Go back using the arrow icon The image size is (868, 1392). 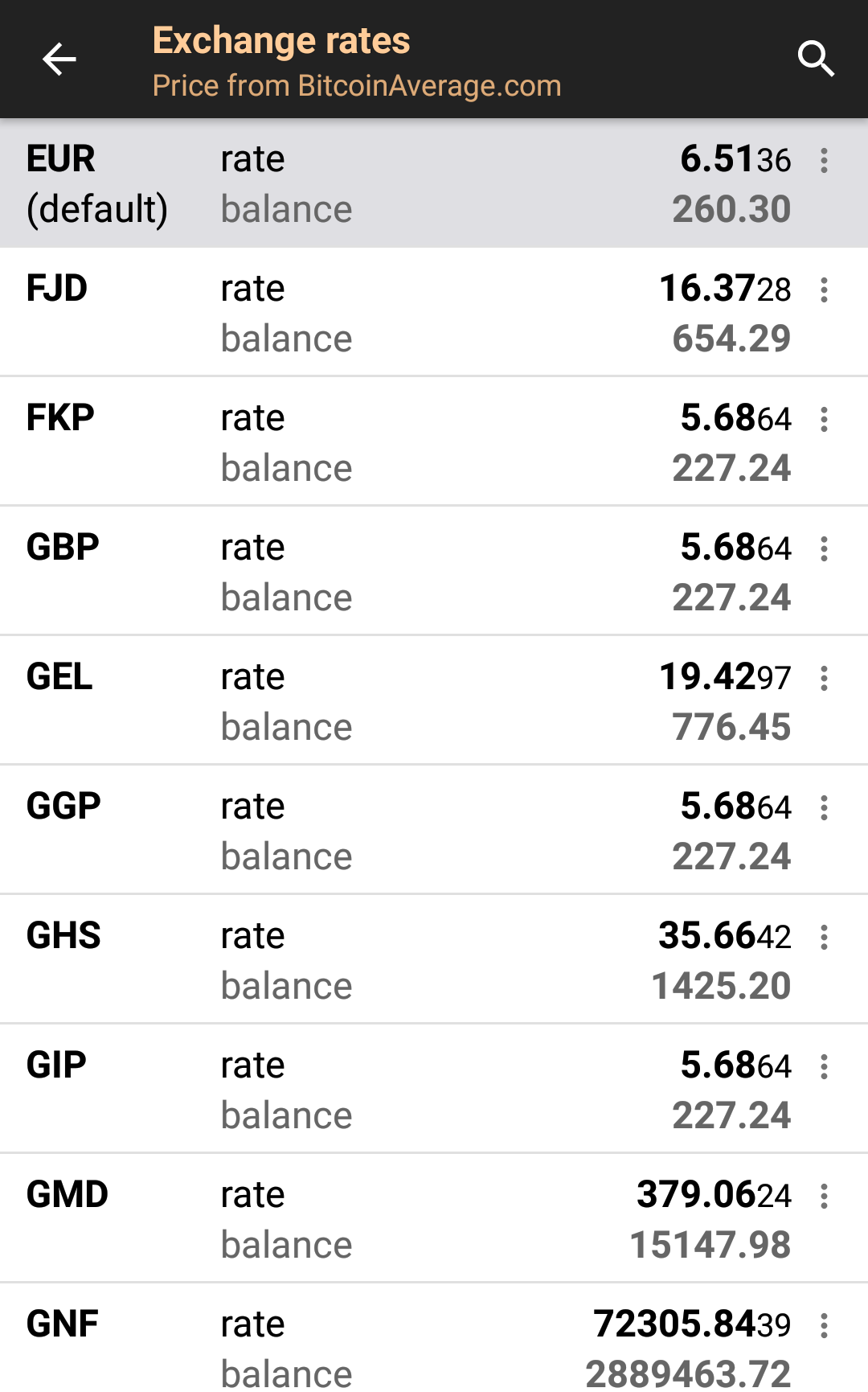[59, 59]
